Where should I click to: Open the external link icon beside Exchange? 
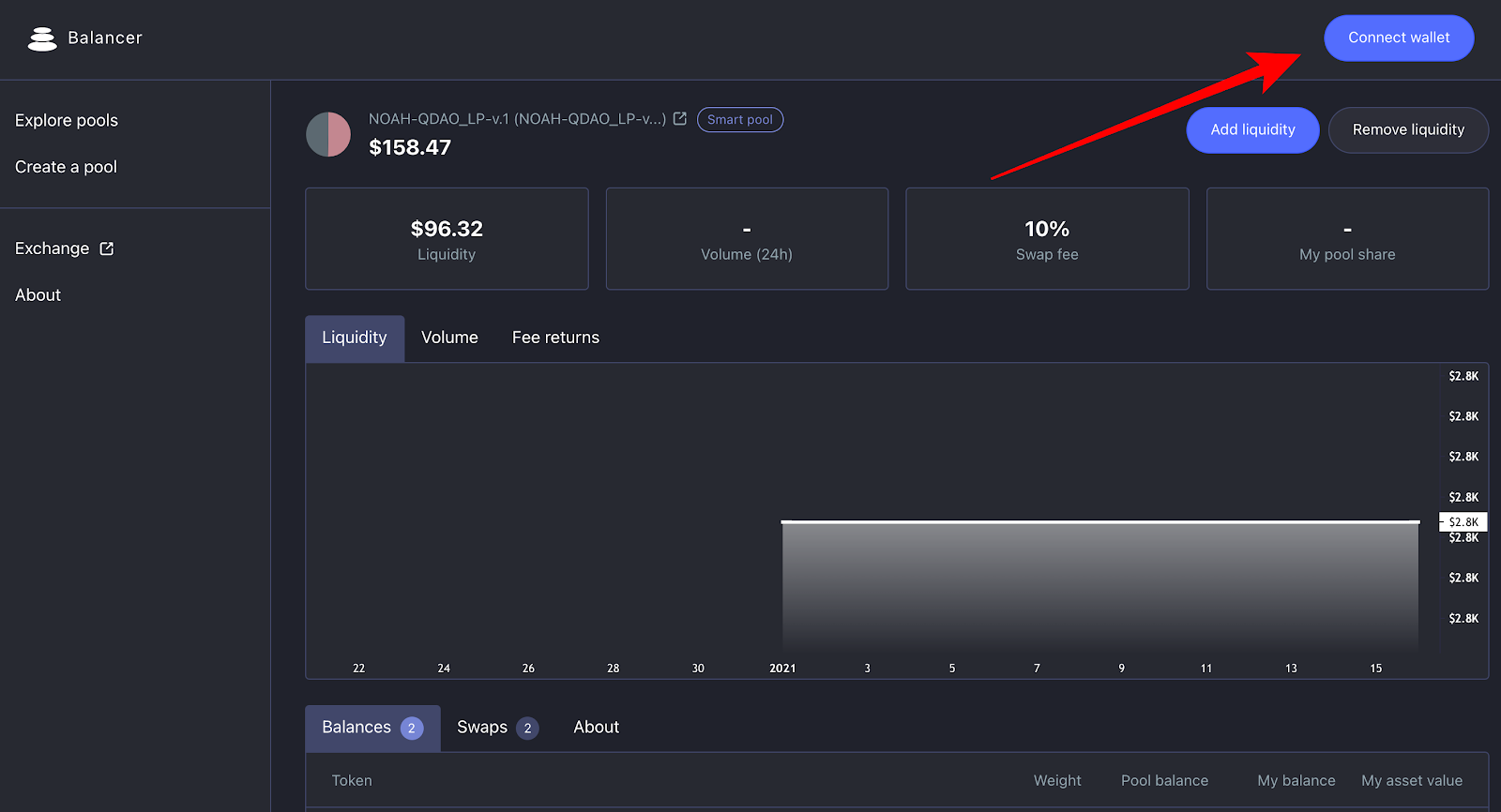(107, 248)
